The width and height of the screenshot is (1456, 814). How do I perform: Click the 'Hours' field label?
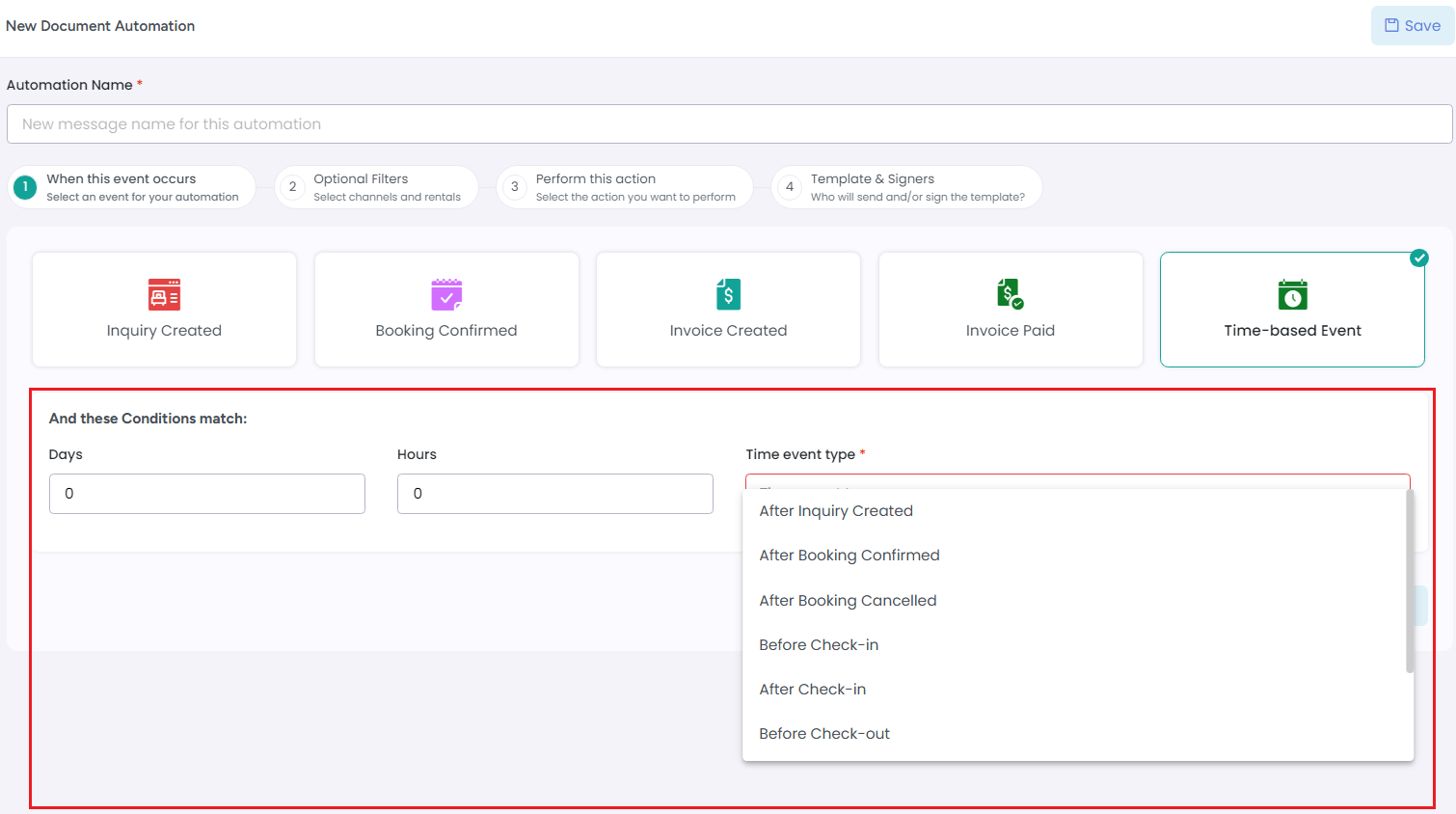point(417,454)
